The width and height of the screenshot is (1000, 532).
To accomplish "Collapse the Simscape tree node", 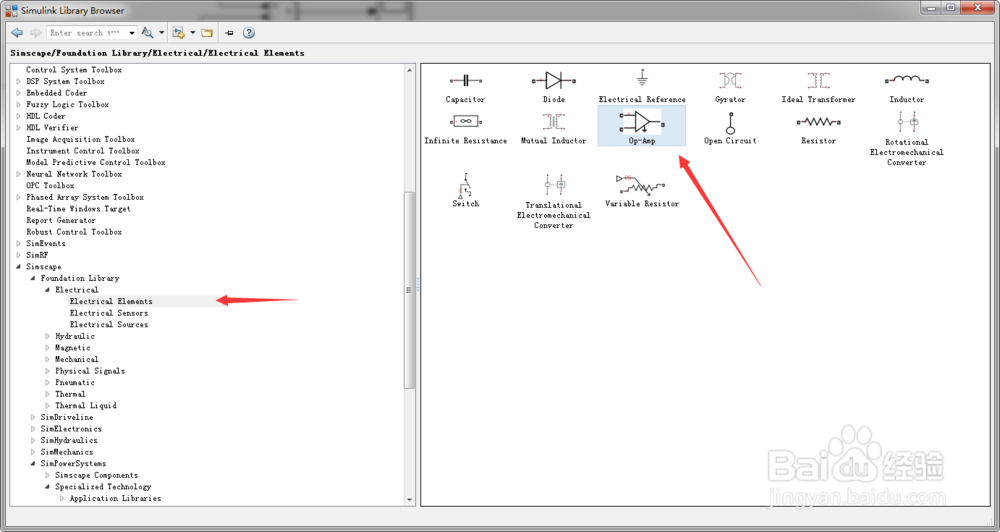I will pyautogui.click(x=18, y=267).
